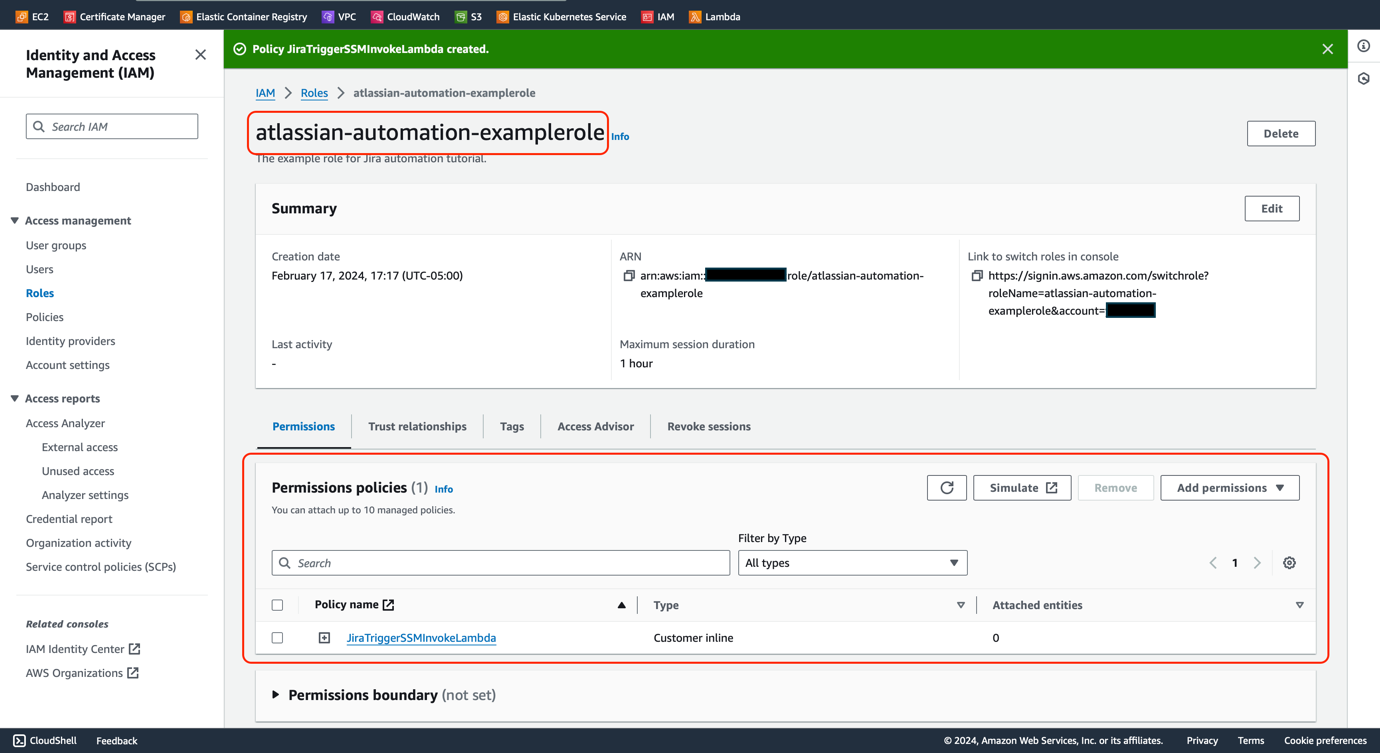The height and width of the screenshot is (753, 1380).
Task: Open permissions table settings gear
Action: point(1289,563)
